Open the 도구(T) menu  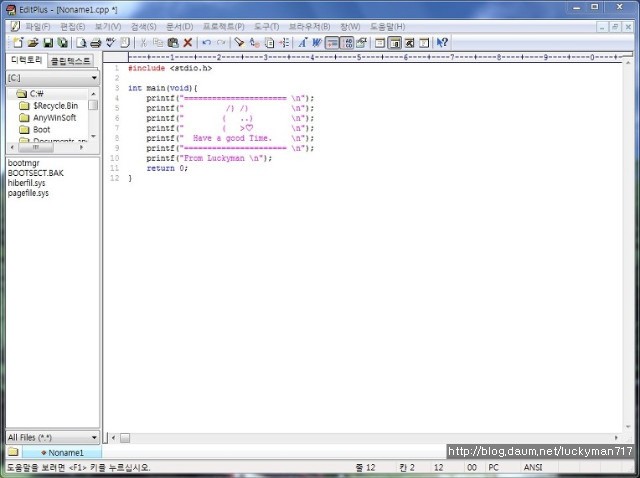tap(267, 27)
